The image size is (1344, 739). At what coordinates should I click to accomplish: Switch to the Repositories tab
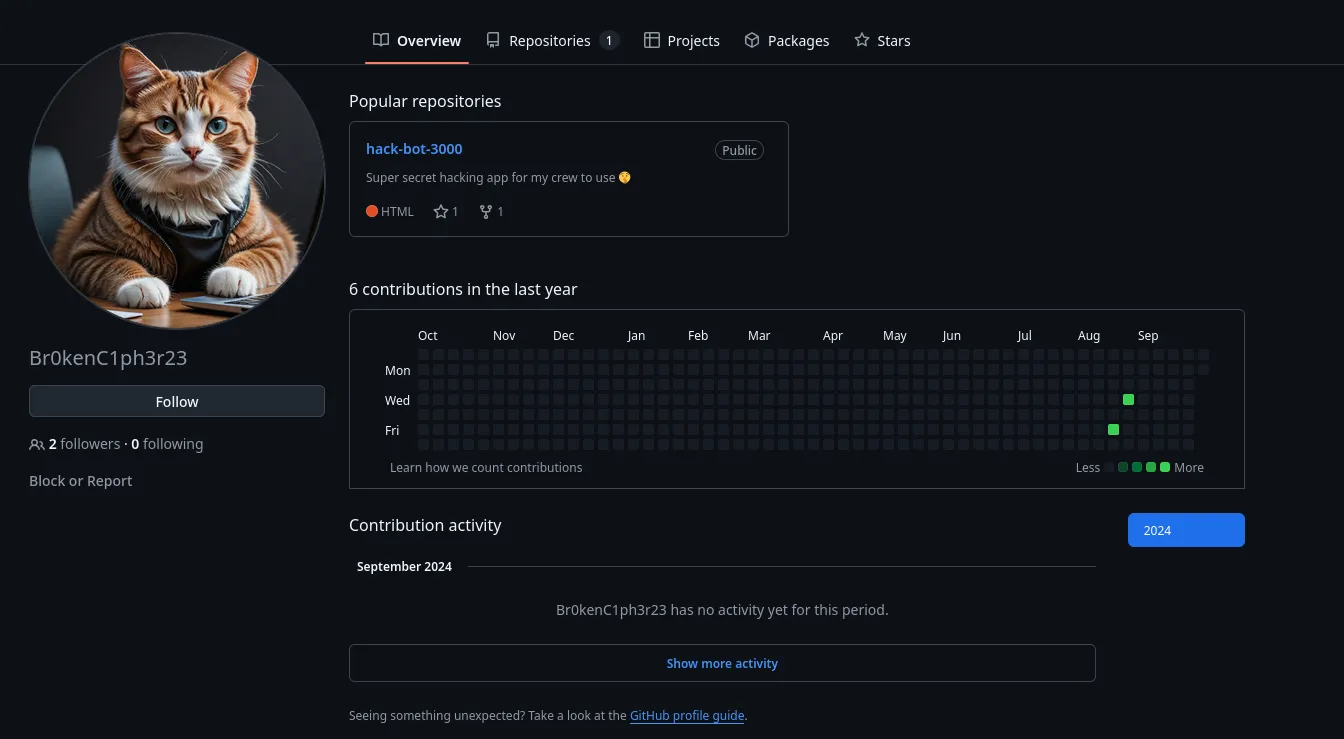pyautogui.click(x=550, y=41)
